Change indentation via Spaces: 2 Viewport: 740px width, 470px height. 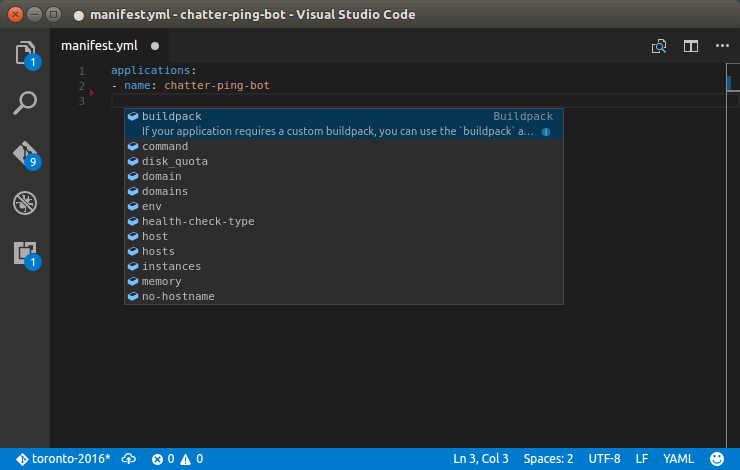pos(548,459)
